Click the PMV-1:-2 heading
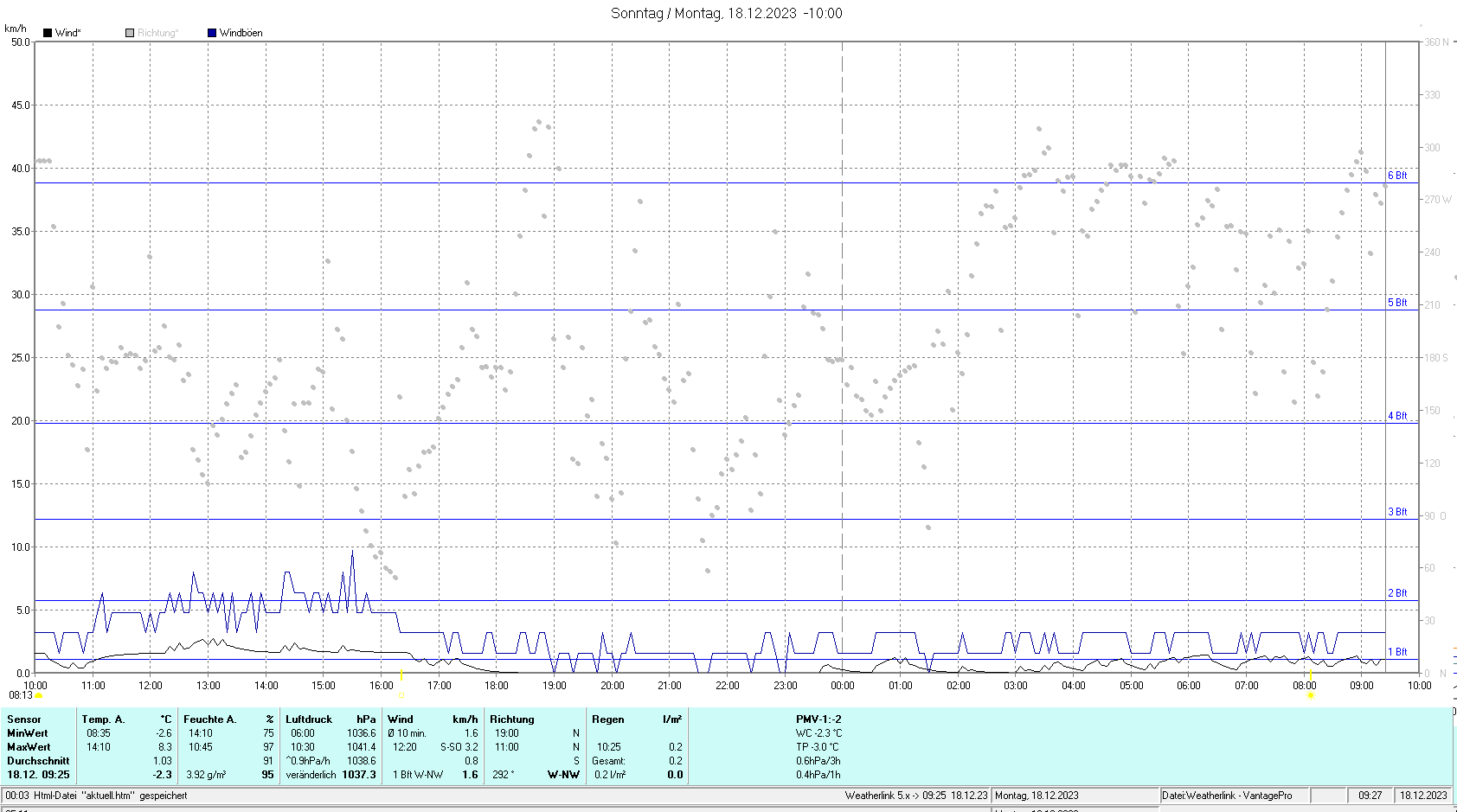Image resolution: width=1457 pixels, height=812 pixels. [x=818, y=719]
